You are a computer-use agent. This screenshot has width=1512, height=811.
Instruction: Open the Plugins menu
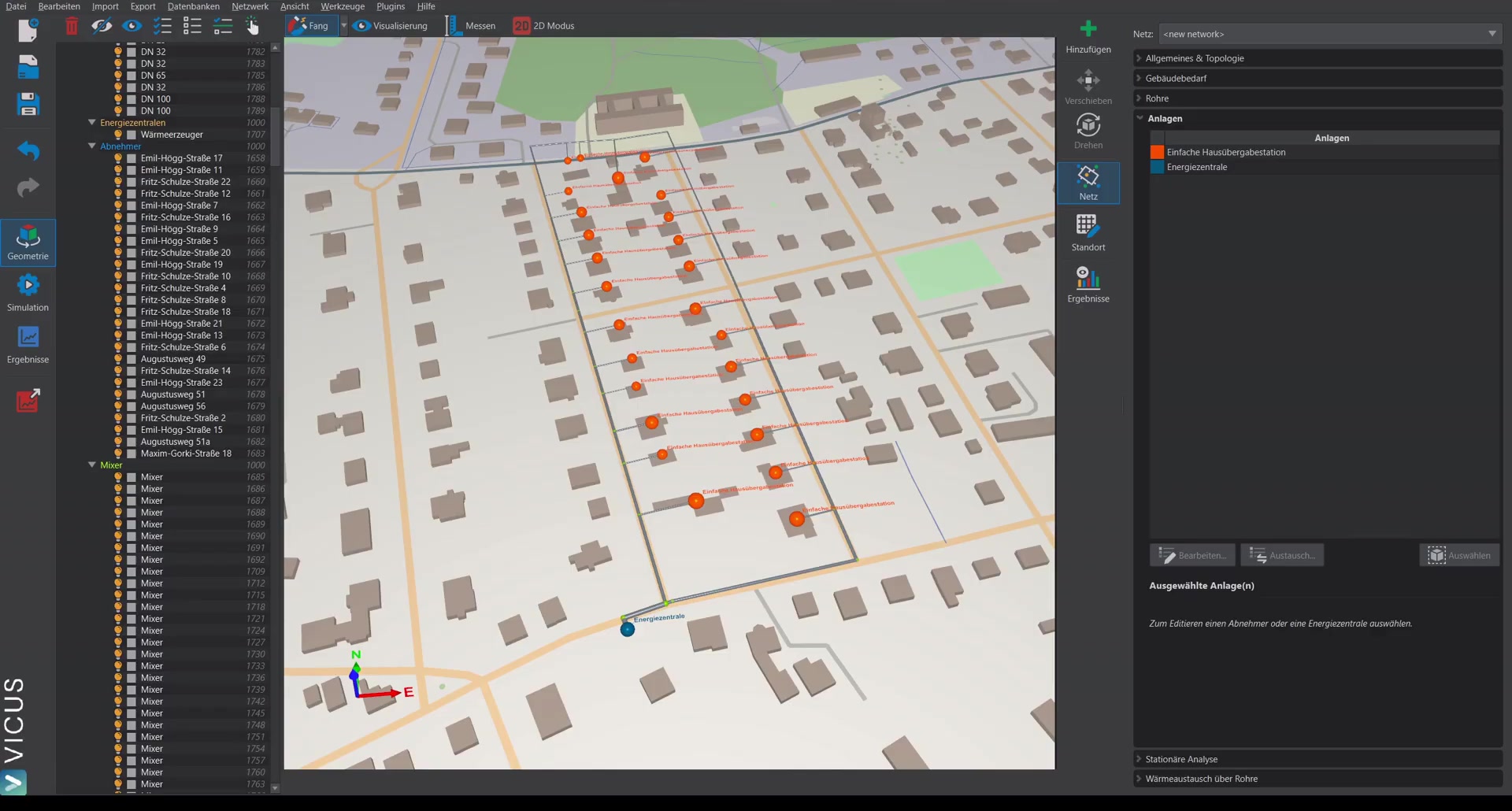click(391, 6)
